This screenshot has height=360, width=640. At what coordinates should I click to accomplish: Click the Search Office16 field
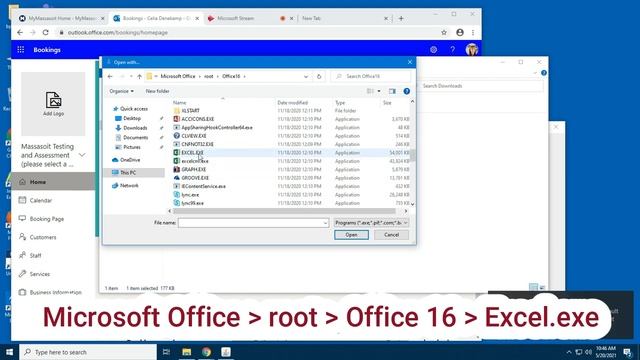371,76
